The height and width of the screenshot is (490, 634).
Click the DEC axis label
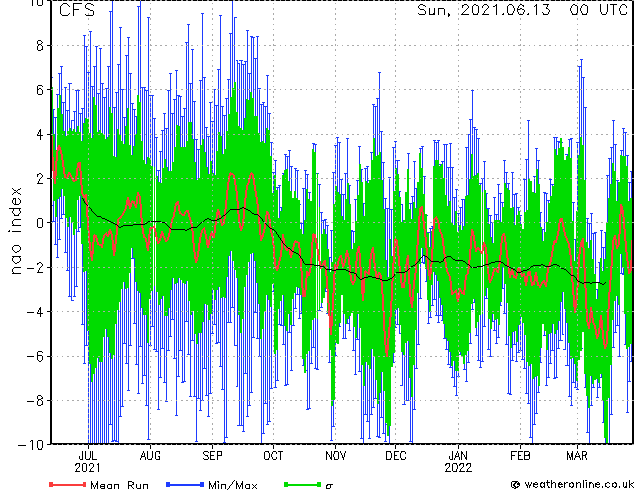point(396,456)
